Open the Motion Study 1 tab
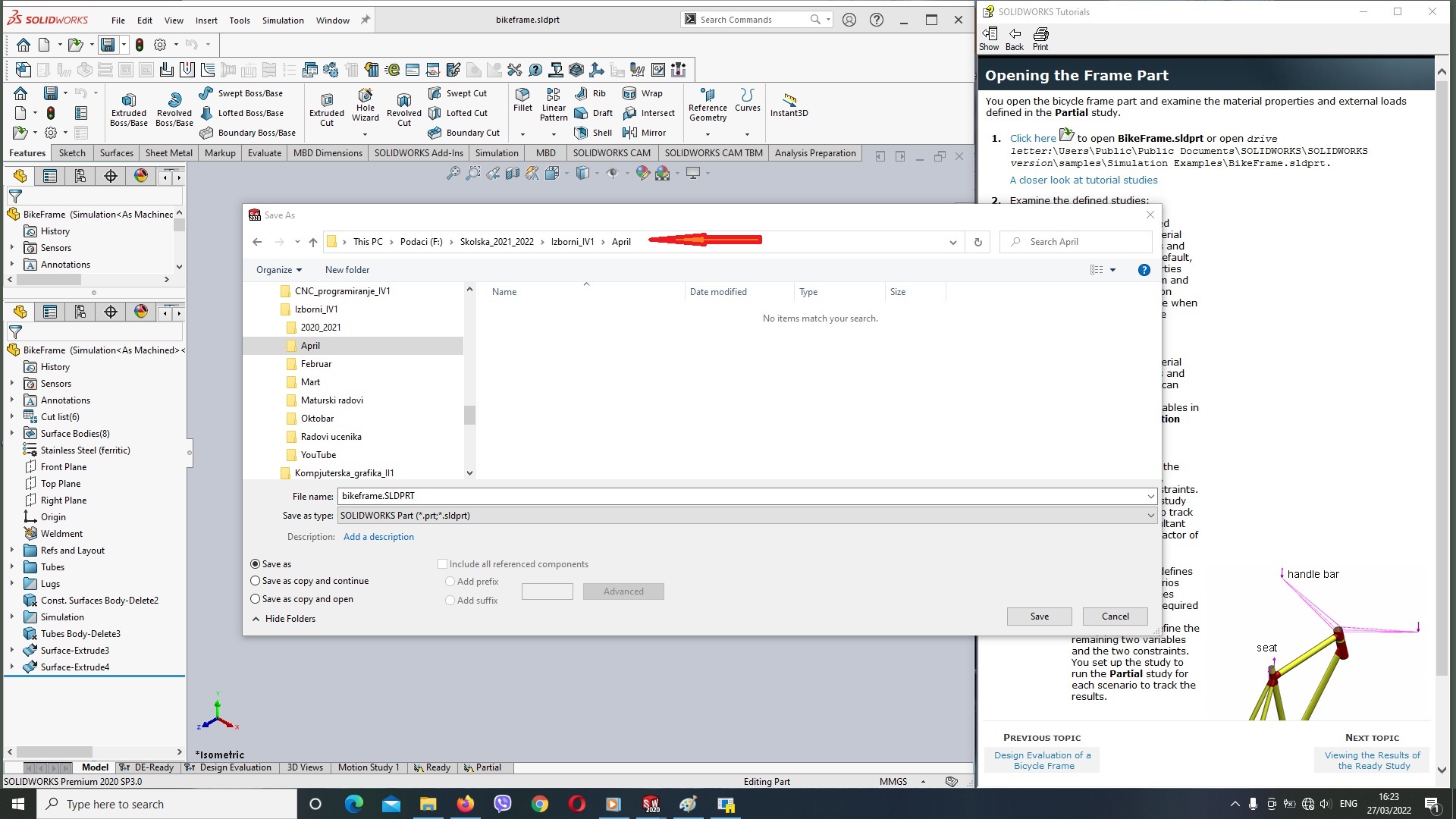 (x=368, y=767)
